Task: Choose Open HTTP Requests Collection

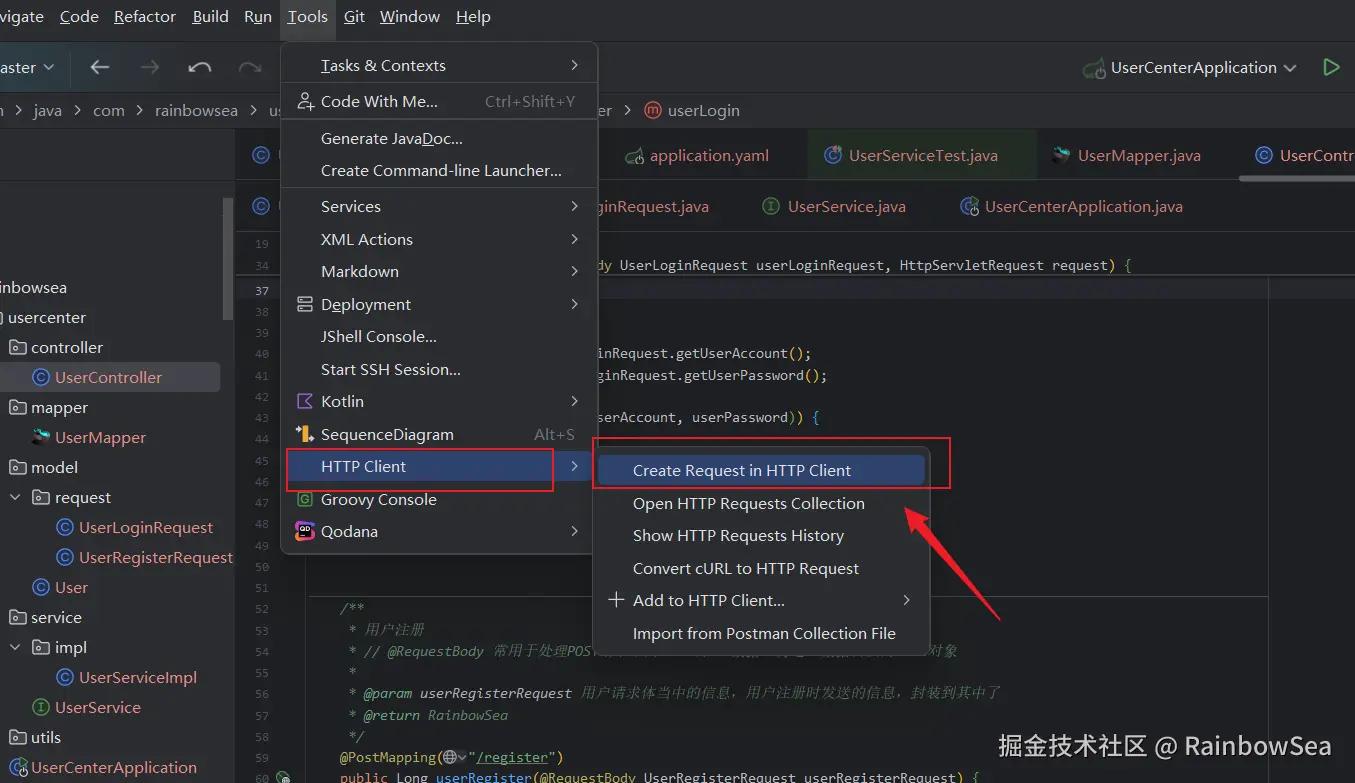Action: coord(762,503)
